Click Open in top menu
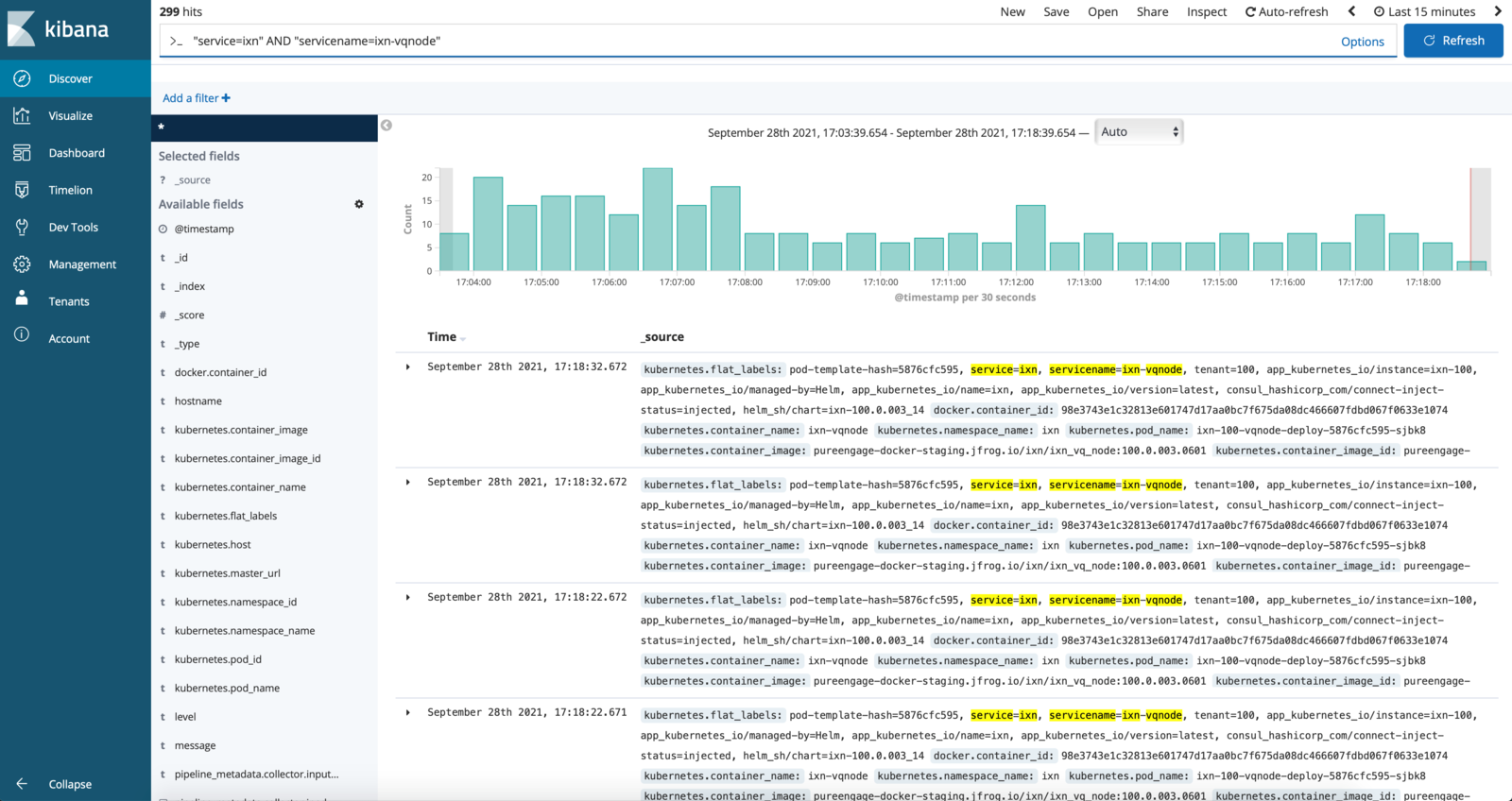 point(1103,11)
